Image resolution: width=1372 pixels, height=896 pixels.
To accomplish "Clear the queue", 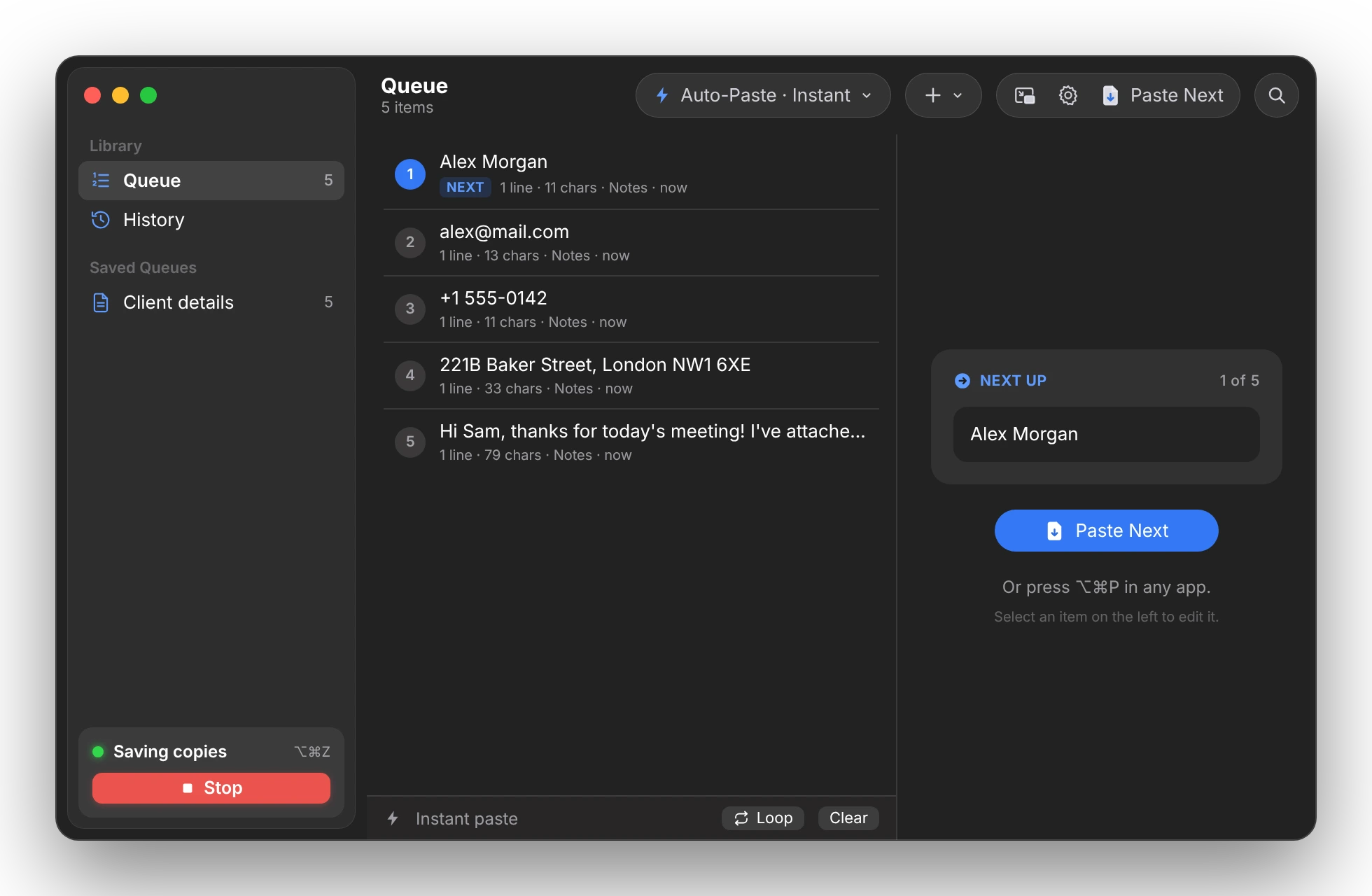I will [848, 818].
